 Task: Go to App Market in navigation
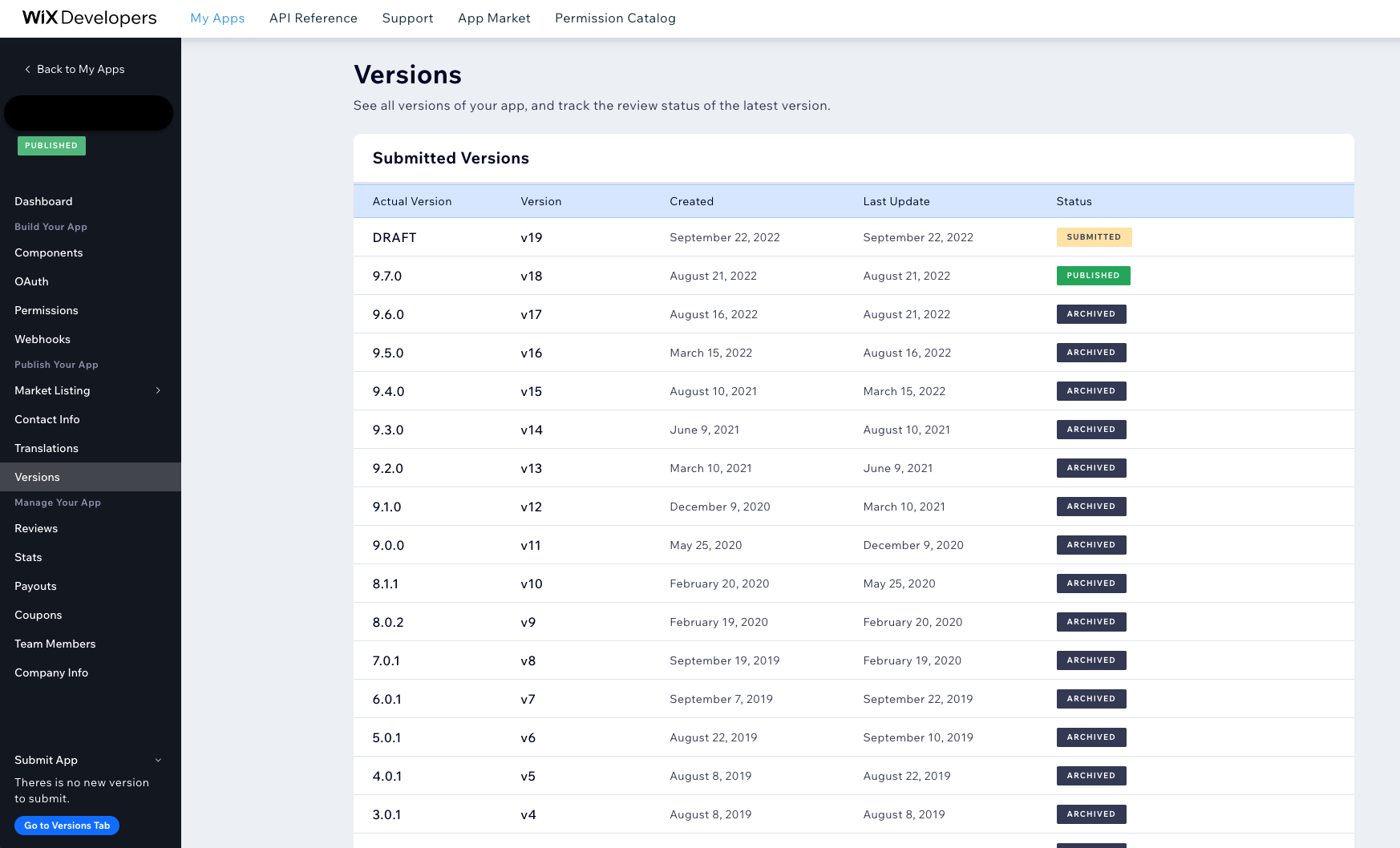click(494, 18)
